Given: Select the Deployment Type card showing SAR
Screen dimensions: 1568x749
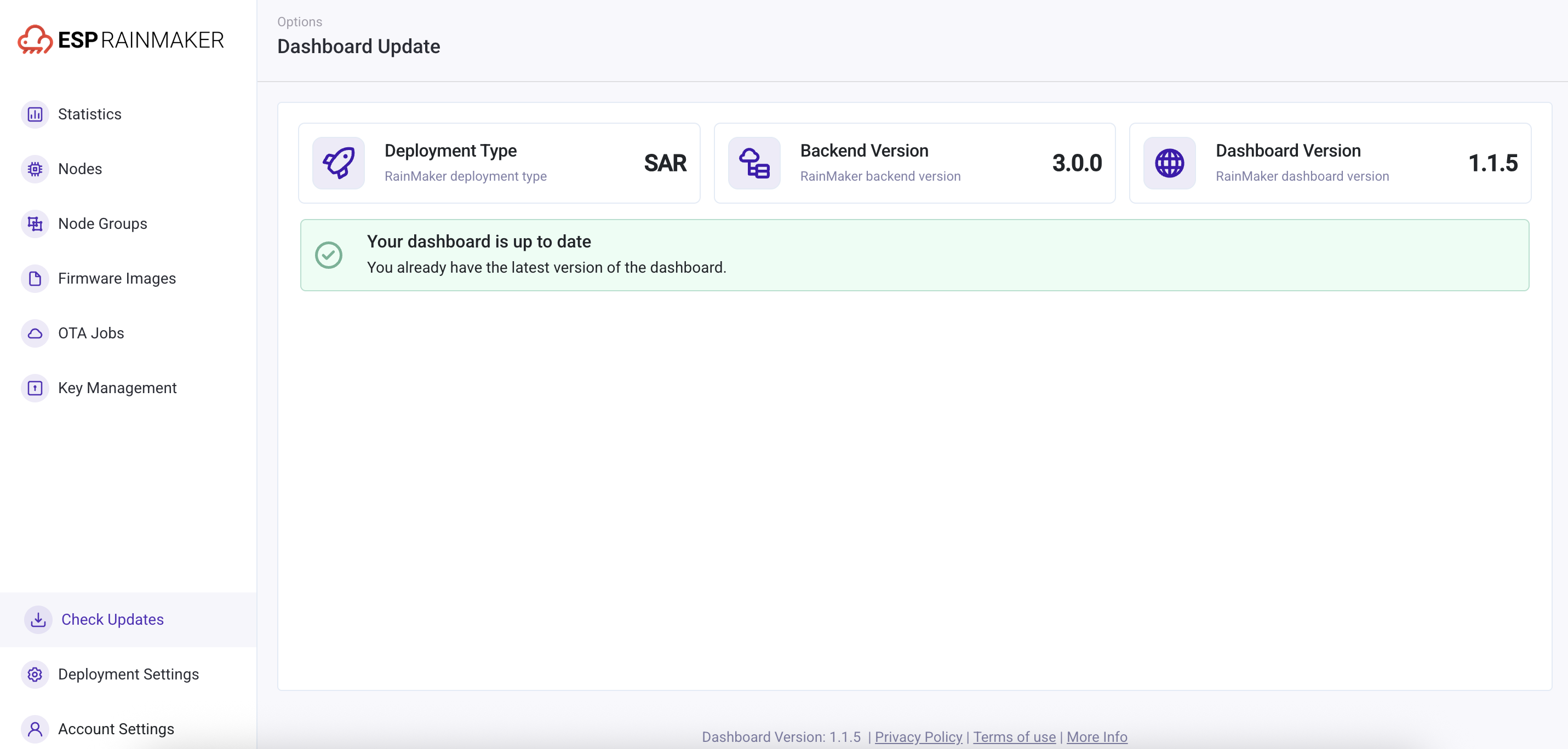Looking at the screenshot, I should (x=499, y=163).
